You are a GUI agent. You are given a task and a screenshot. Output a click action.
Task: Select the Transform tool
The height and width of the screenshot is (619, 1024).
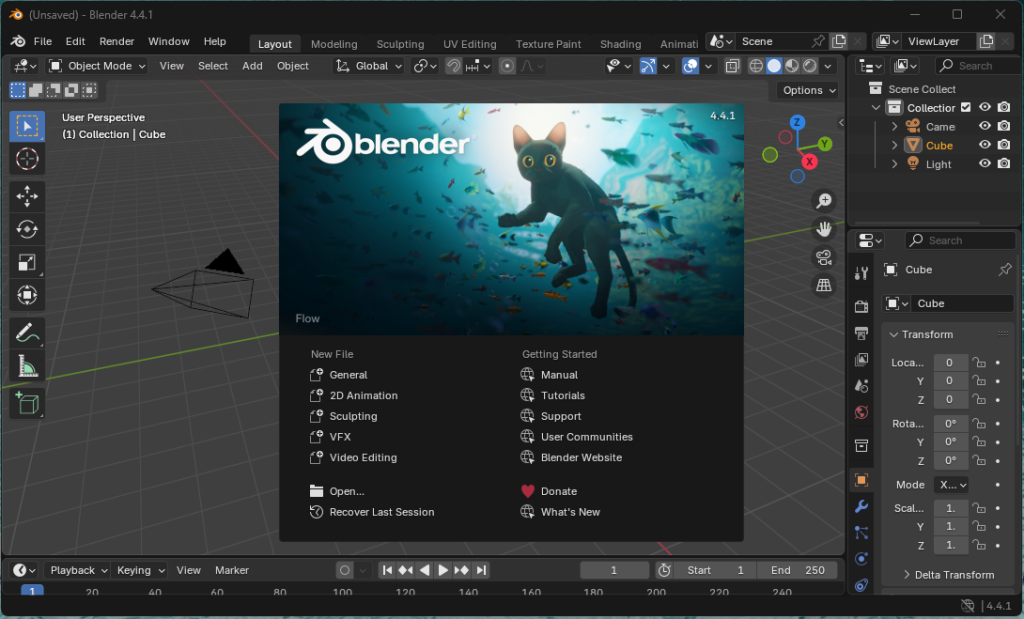[27, 295]
